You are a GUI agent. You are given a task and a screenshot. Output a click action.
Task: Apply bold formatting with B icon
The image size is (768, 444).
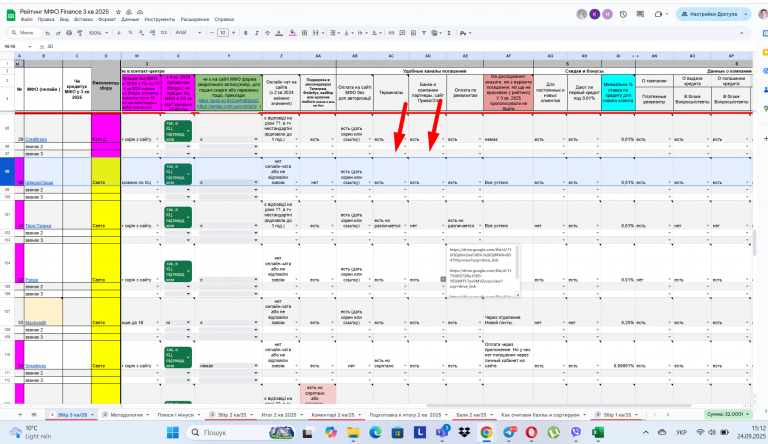tap(245, 33)
